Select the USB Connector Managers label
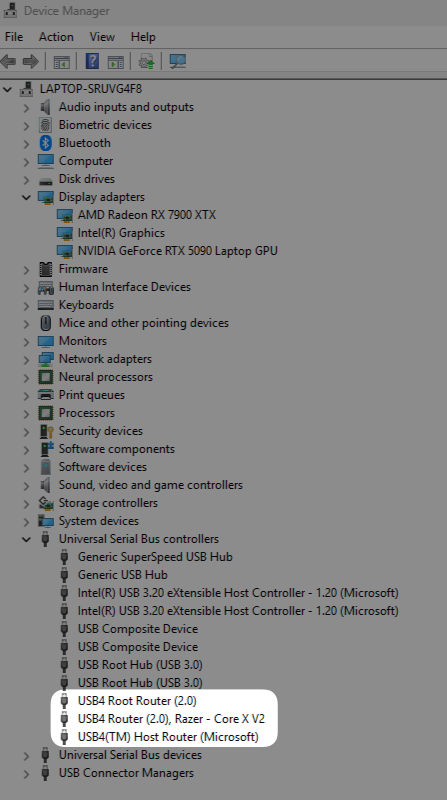The width and height of the screenshot is (447, 800). tap(126, 773)
